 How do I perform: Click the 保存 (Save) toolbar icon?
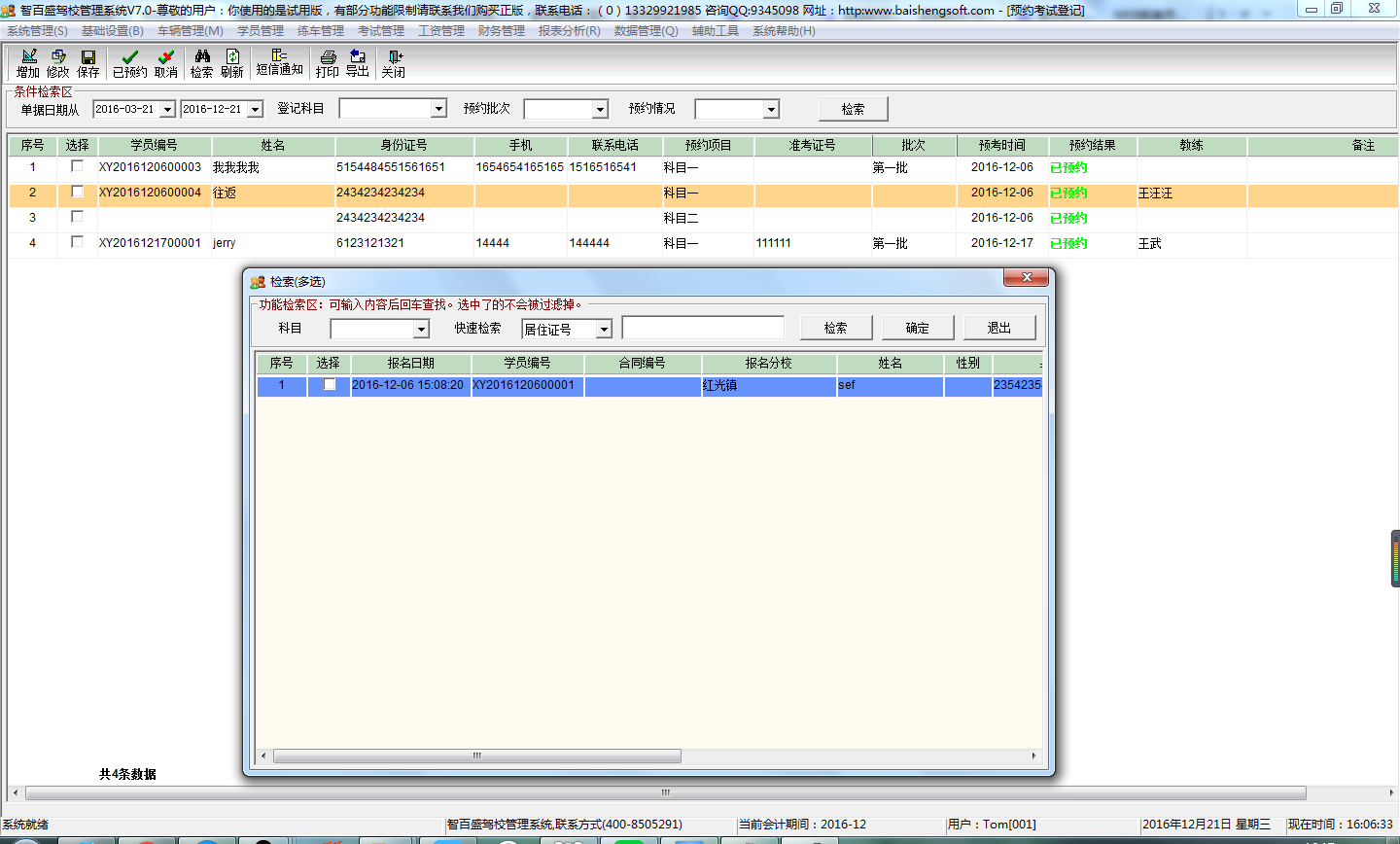[x=88, y=64]
